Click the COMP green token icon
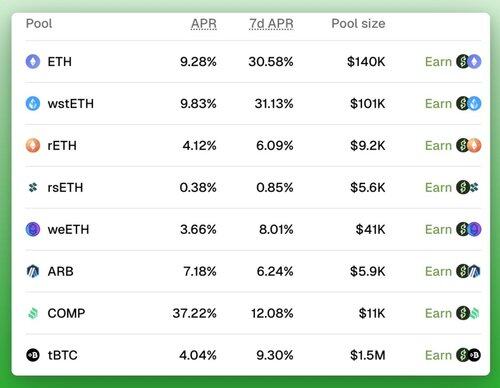500x388 pixels. [x=33, y=313]
